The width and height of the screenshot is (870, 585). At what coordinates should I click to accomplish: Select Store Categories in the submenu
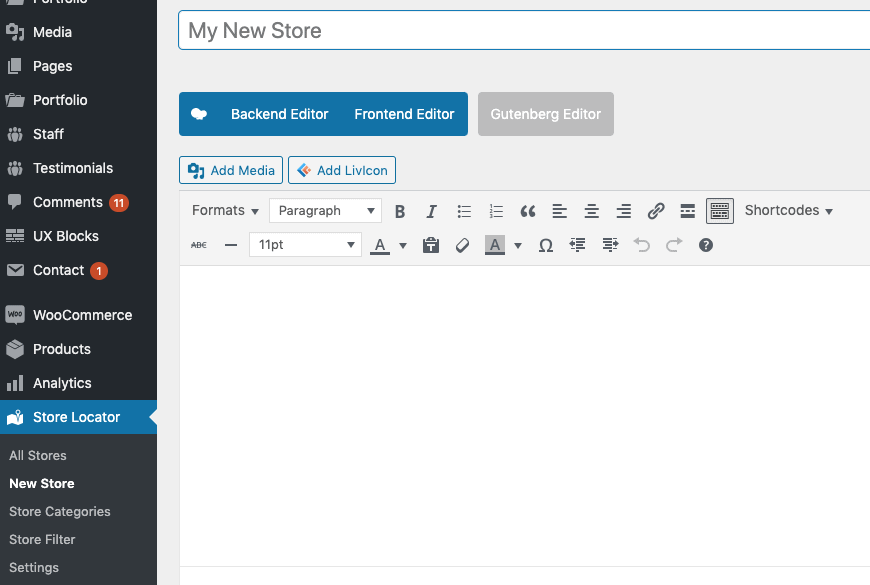[60, 511]
